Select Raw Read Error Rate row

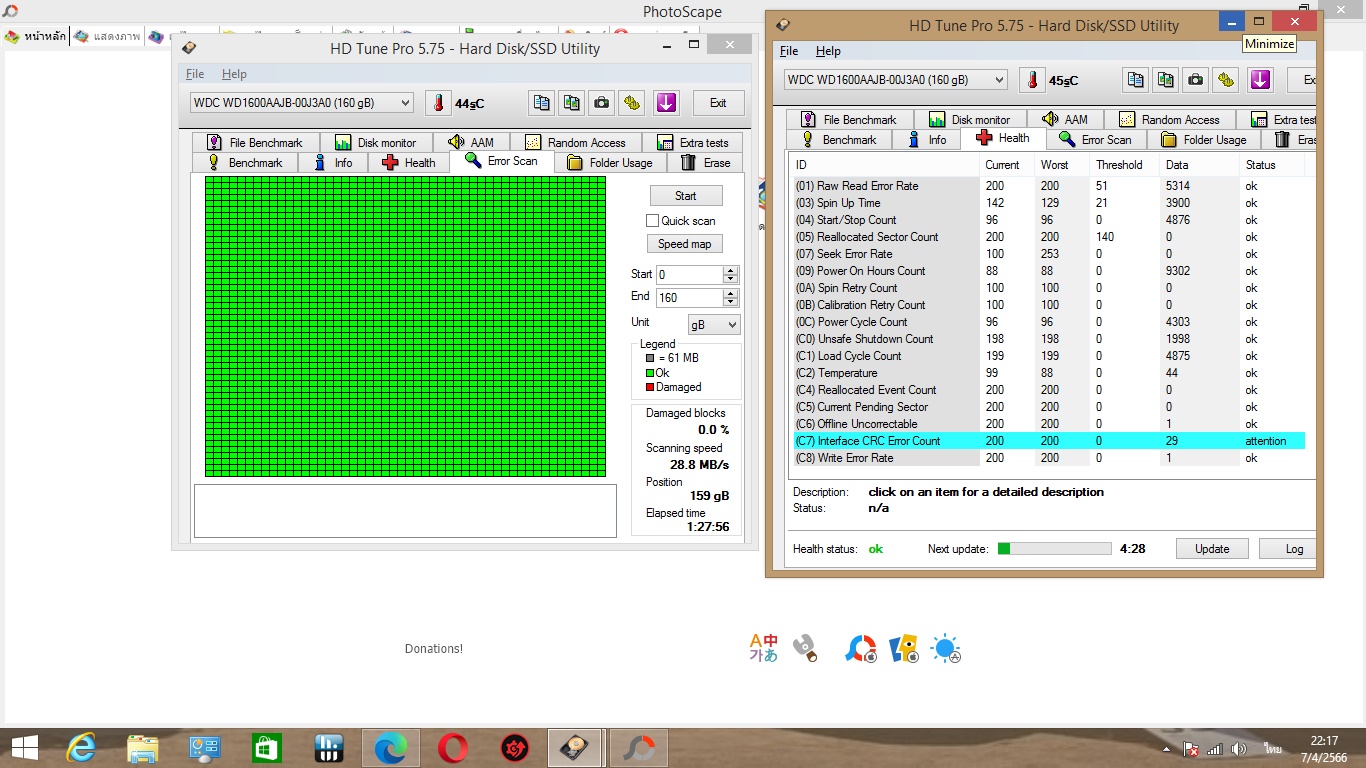pyautogui.click(x=1049, y=186)
